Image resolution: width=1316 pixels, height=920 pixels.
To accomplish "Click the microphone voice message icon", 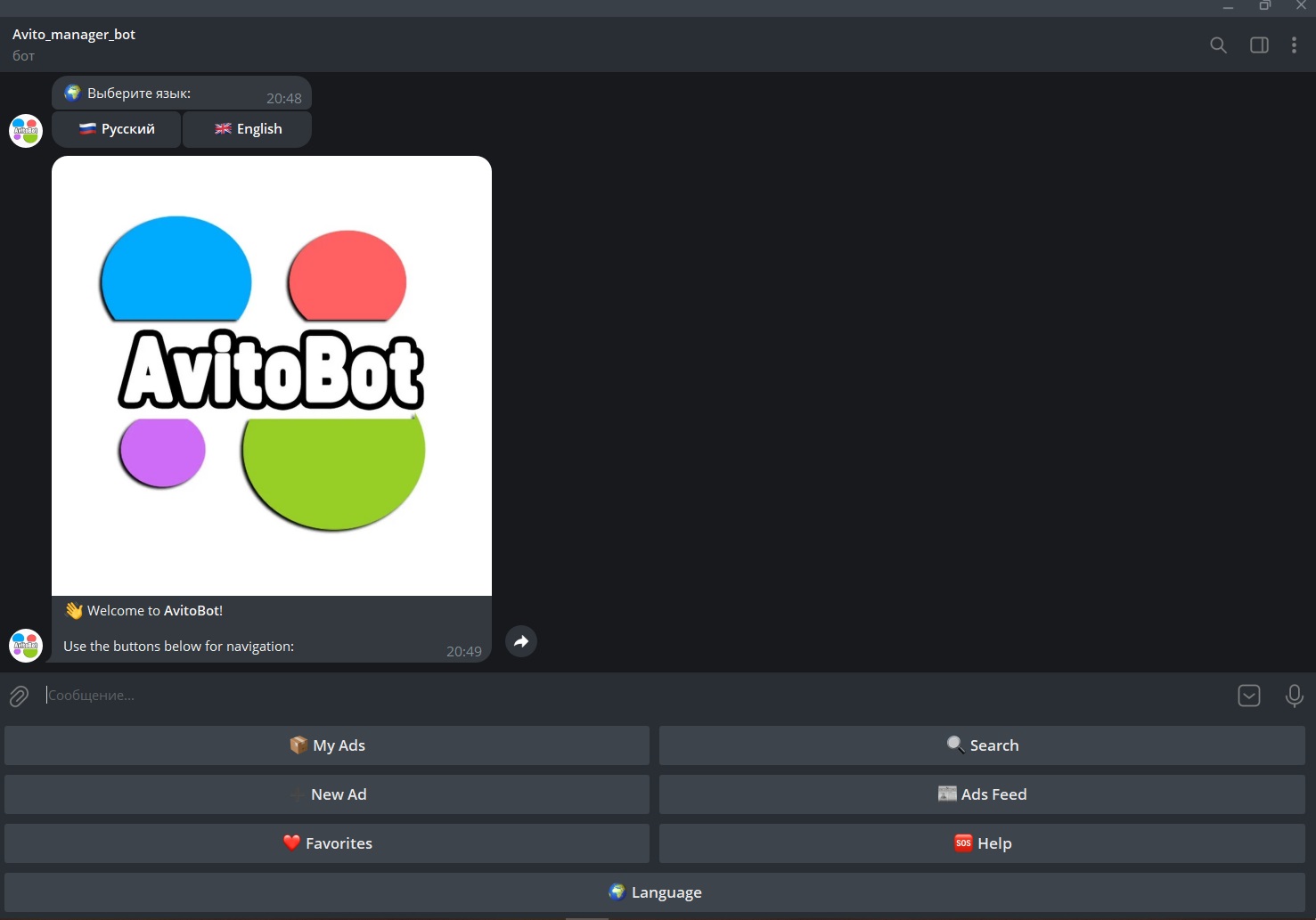I will [1295, 696].
